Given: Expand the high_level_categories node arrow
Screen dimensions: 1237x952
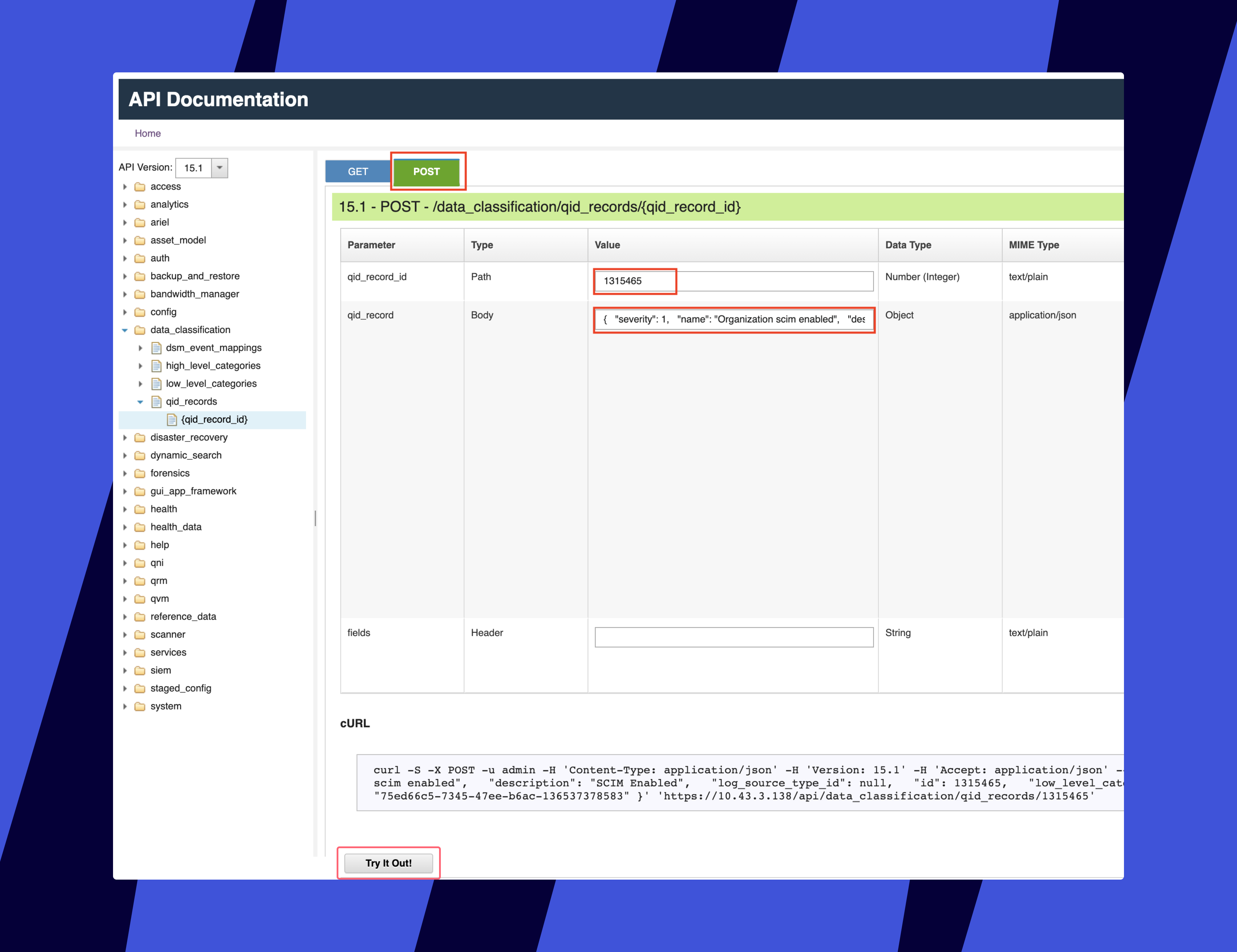Looking at the screenshot, I should pyautogui.click(x=141, y=366).
